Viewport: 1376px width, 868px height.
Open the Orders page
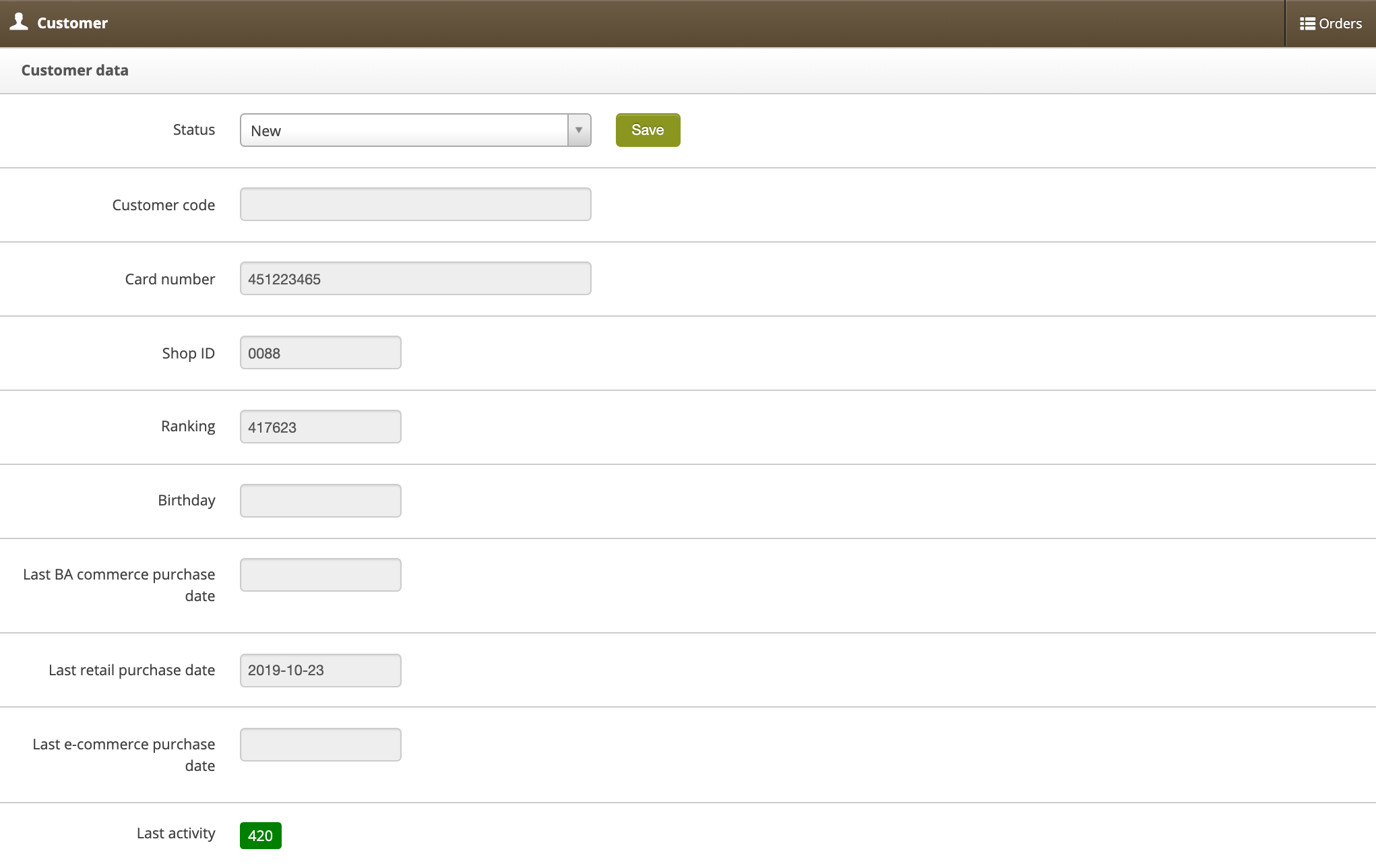coord(1331,24)
